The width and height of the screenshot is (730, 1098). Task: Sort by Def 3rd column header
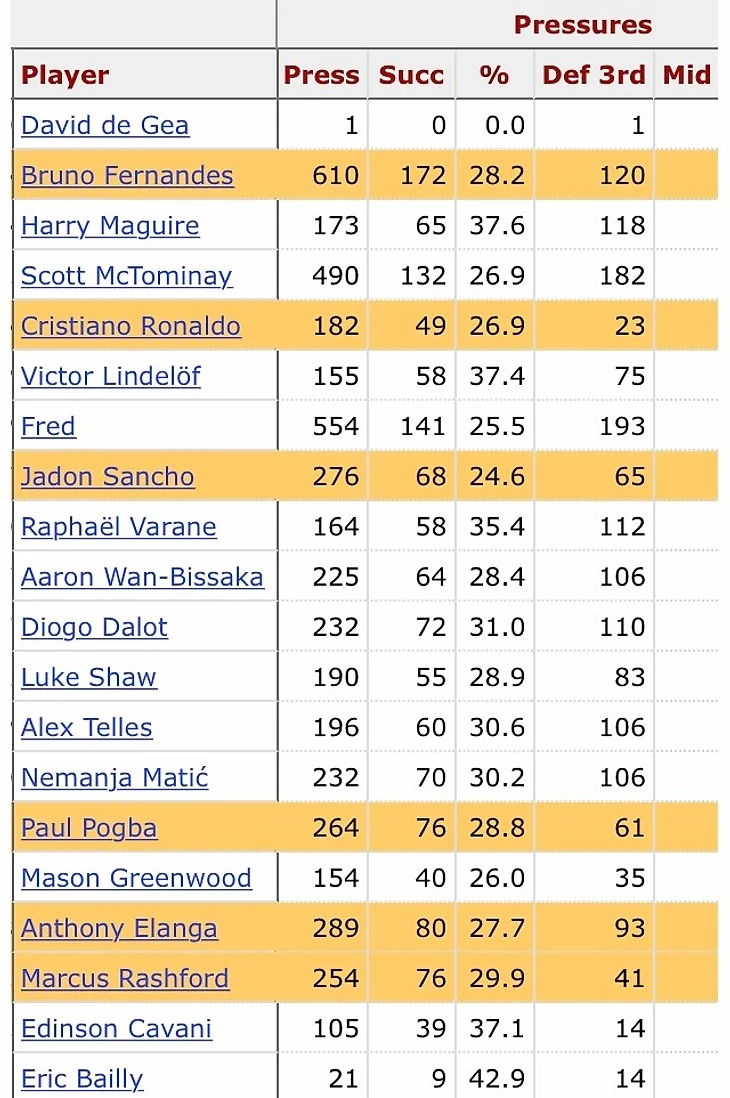click(593, 75)
